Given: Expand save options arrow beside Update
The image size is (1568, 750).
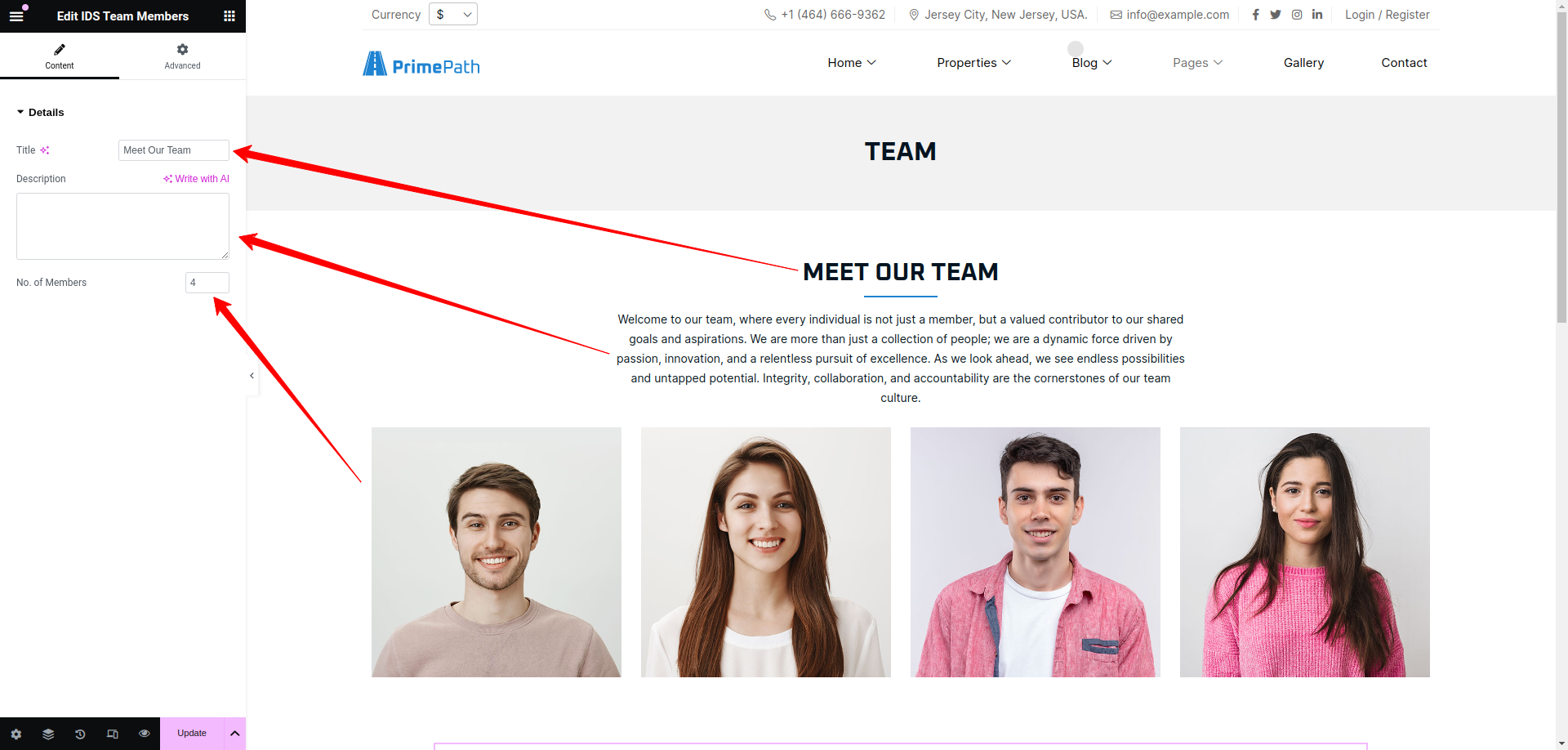Looking at the screenshot, I should click(234, 734).
